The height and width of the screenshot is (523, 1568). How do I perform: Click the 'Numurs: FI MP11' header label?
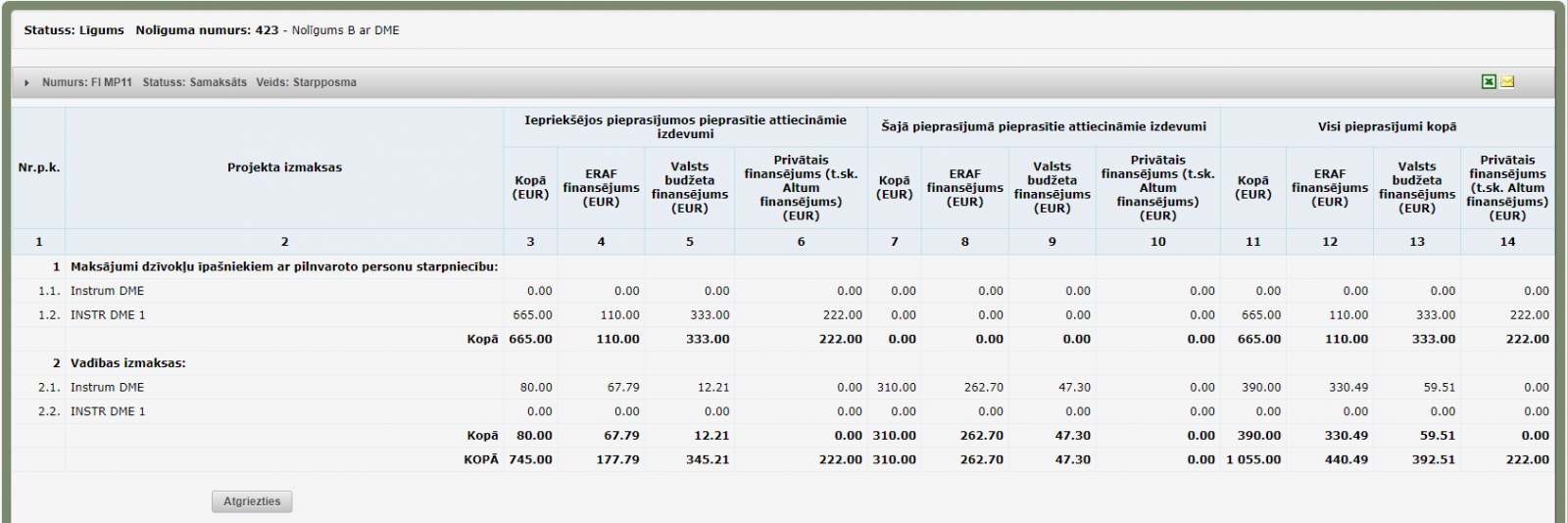[86, 83]
